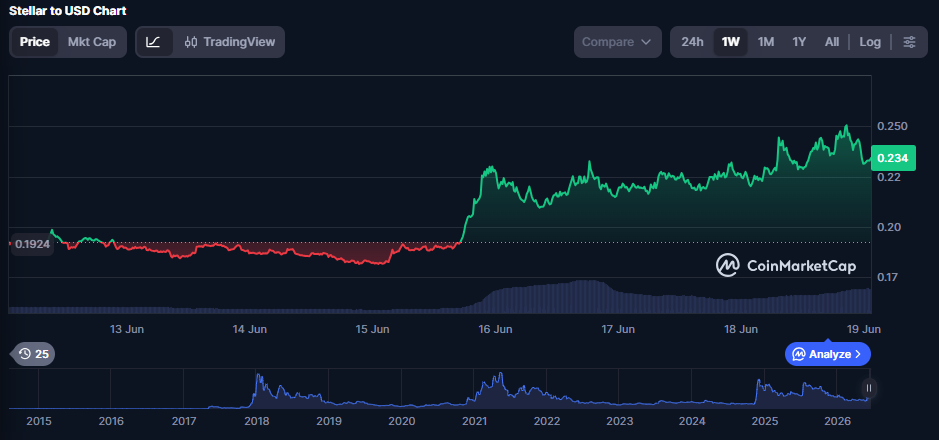Click the 0.1924 opening price label
Image resolution: width=939 pixels, height=440 pixels.
pyautogui.click(x=32, y=244)
